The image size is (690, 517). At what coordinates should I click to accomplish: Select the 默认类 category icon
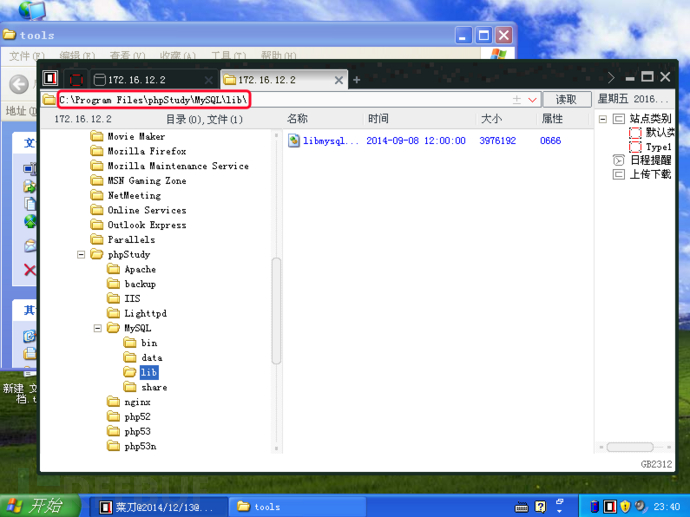point(635,132)
